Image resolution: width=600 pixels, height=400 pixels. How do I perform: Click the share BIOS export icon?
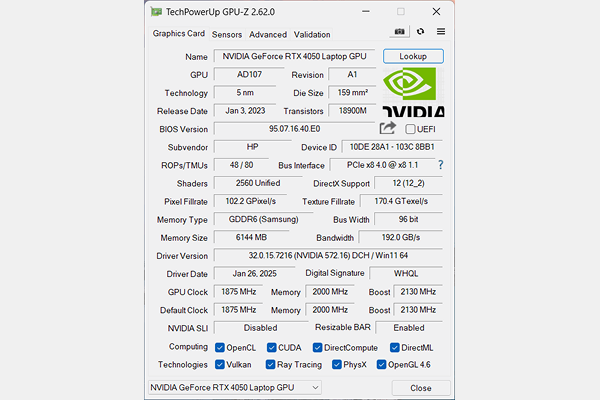(388, 128)
